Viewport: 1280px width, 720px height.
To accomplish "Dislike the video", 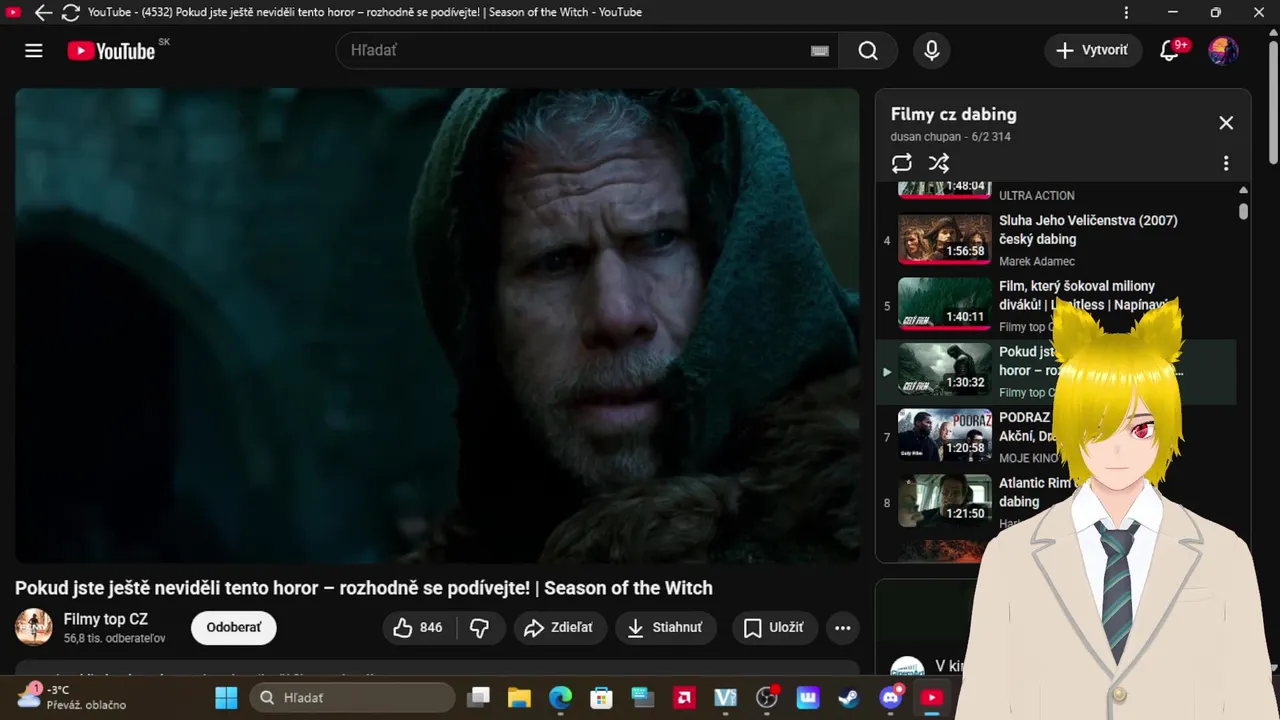I will pos(480,628).
